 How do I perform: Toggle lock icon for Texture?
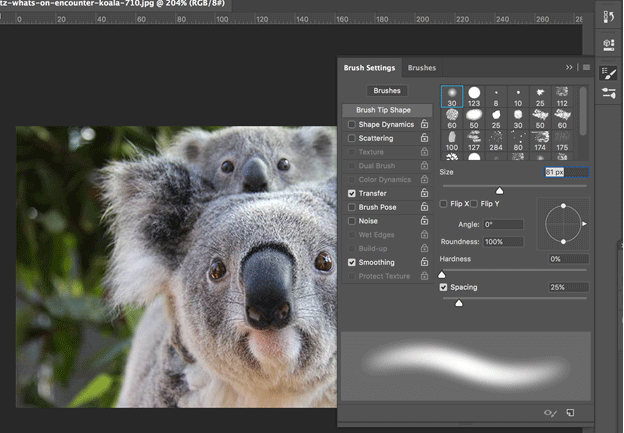(x=425, y=152)
